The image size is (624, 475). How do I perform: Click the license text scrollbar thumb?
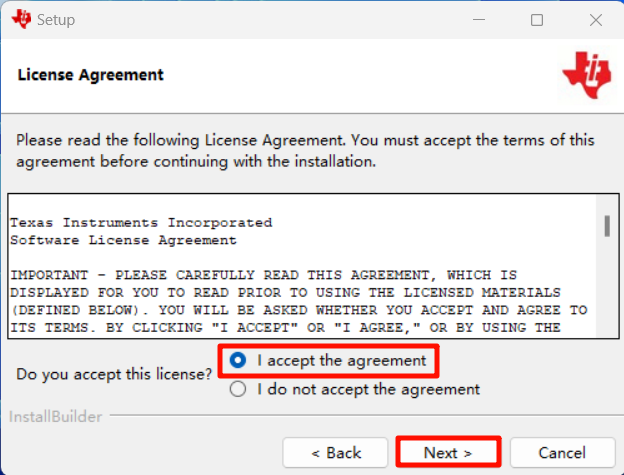pos(607,225)
